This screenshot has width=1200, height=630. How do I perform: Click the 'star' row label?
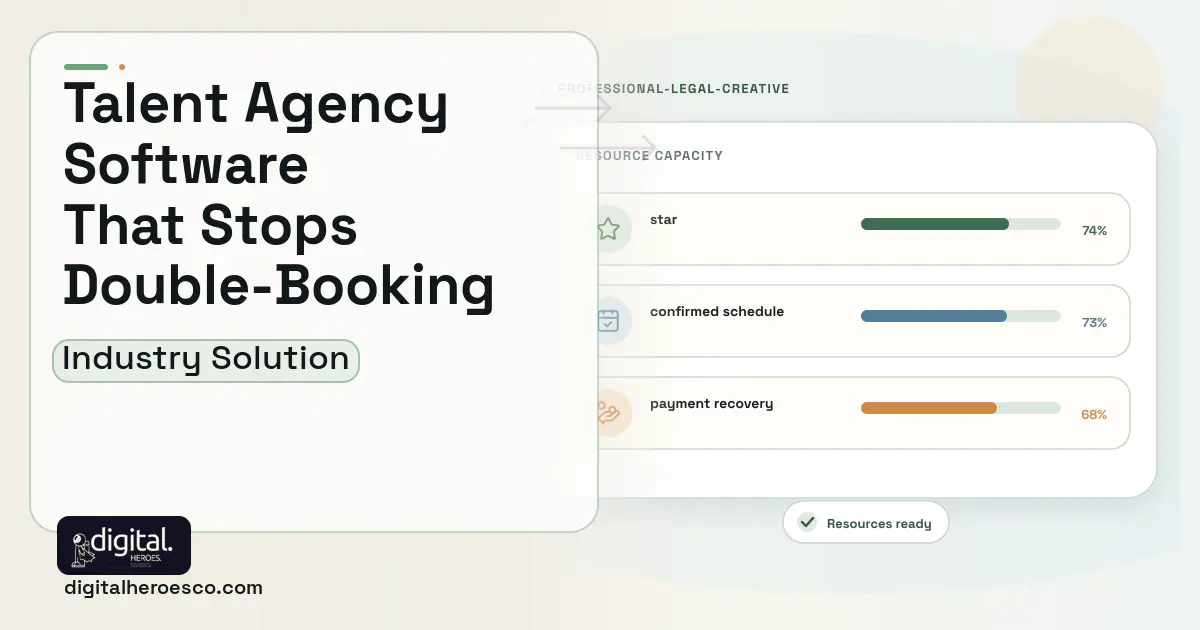663,220
